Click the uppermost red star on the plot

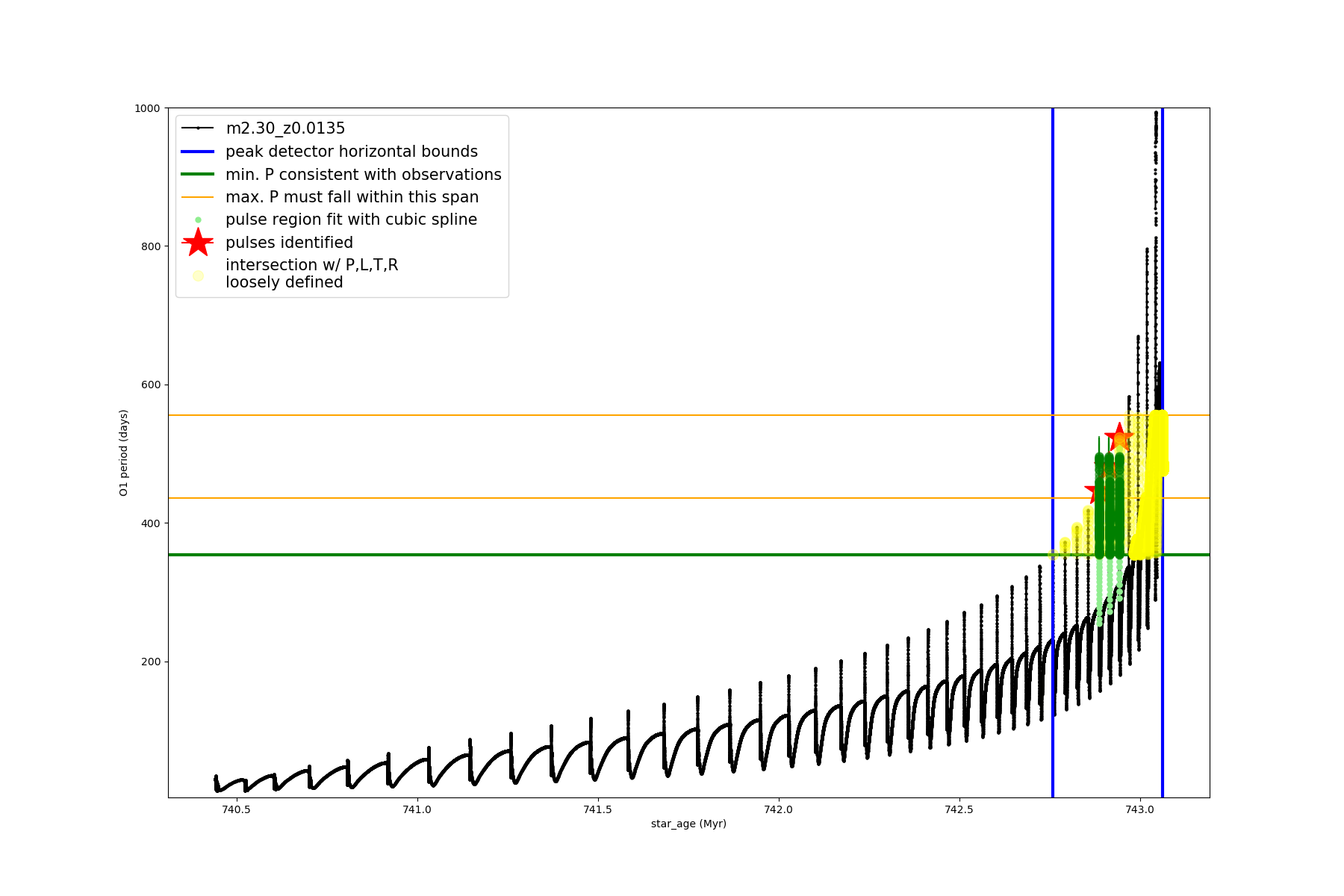coord(1119,437)
